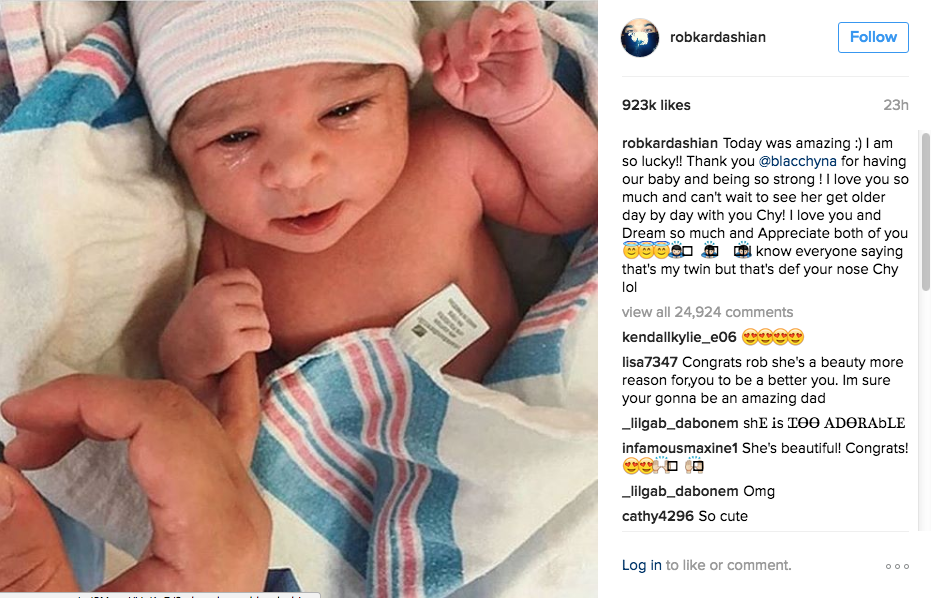Open infamousmaxine1 commenter profile
The image size is (931, 598).
click(x=679, y=448)
